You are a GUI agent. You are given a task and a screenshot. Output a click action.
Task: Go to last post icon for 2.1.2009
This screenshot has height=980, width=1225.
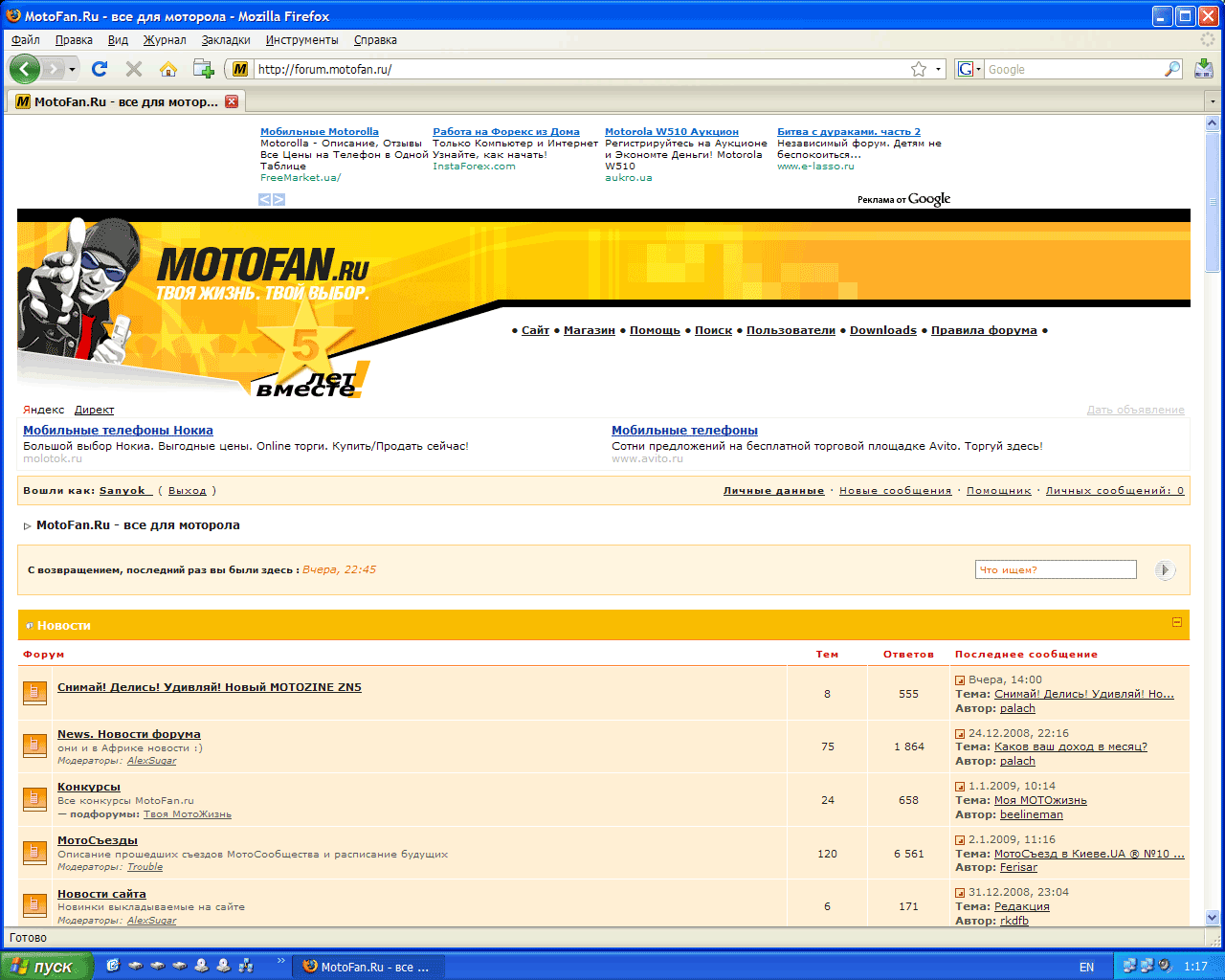click(960, 840)
